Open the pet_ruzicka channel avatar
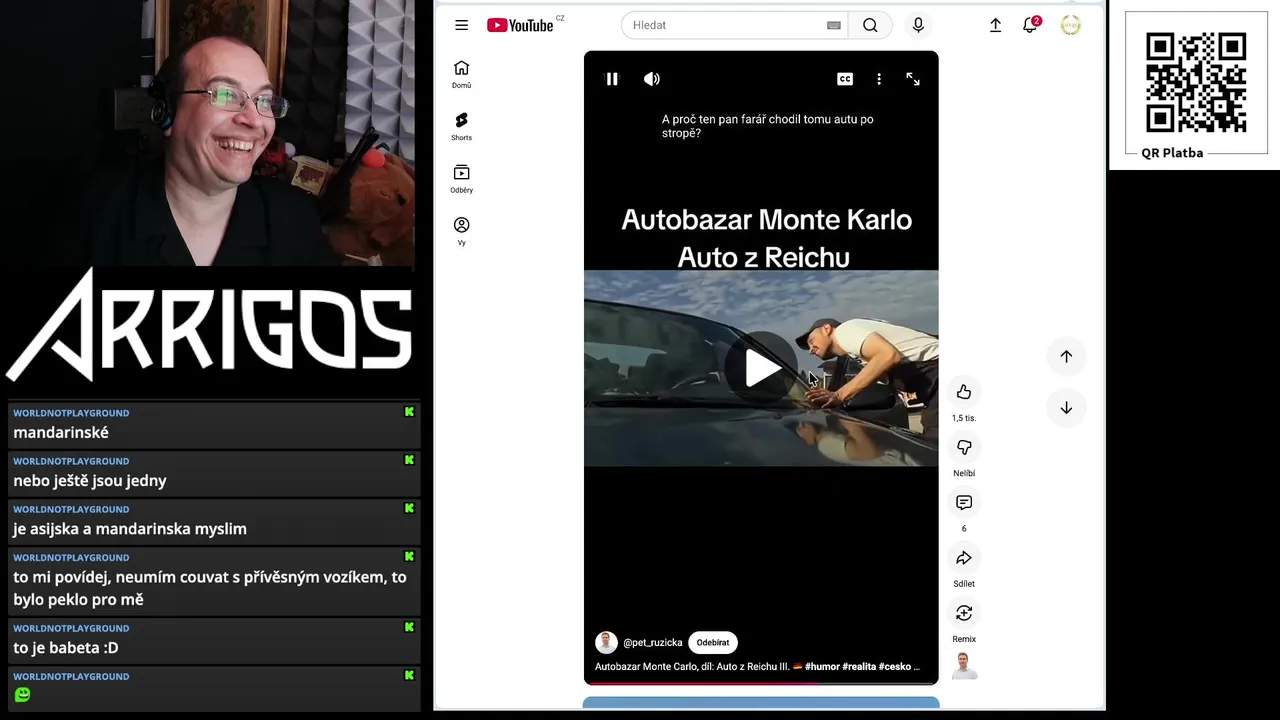 pyautogui.click(x=606, y=643)
